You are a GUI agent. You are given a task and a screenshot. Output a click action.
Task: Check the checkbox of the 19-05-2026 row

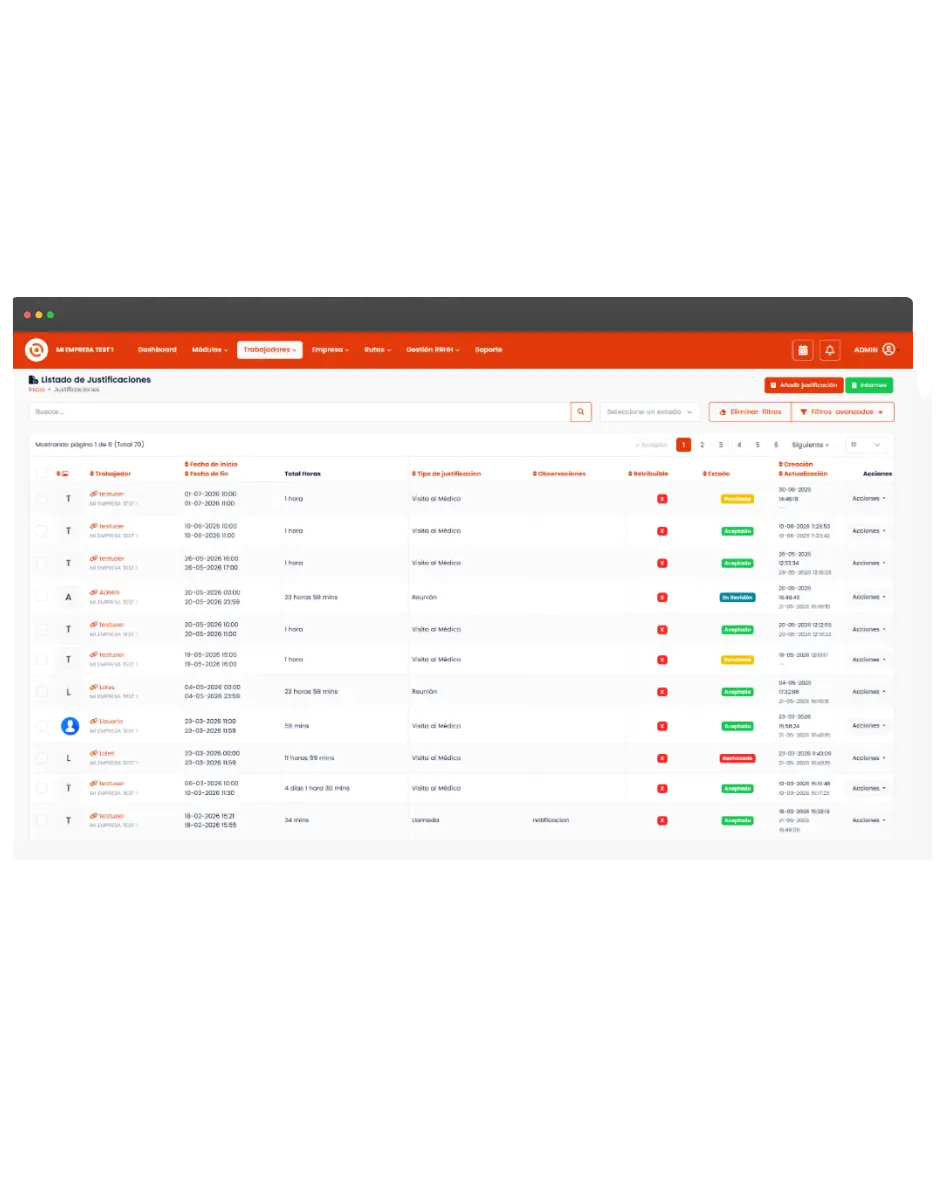tap(41, 660)
